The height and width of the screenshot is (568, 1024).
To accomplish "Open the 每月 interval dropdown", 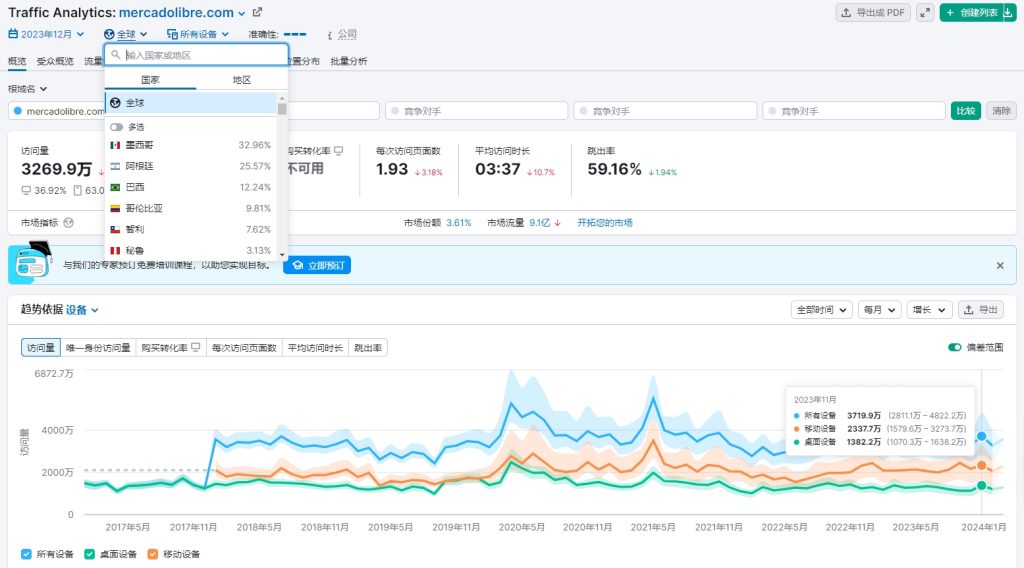I will pyautogui.click(x=880, y=309).
